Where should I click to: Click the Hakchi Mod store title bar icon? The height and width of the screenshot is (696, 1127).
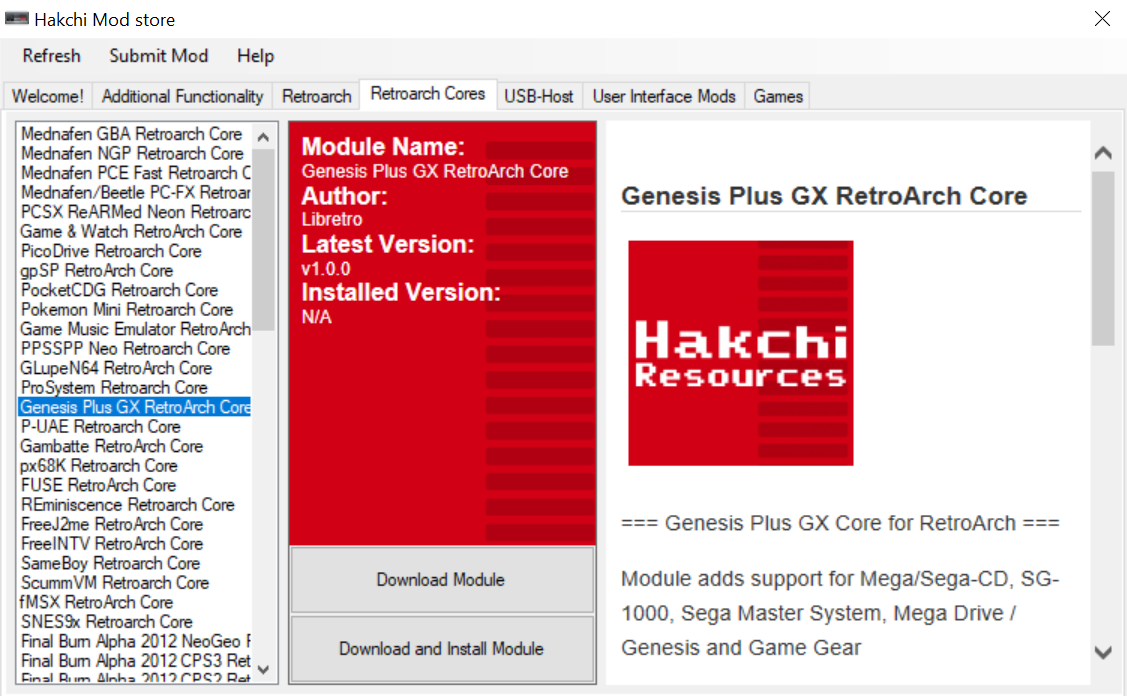point(17,19)
